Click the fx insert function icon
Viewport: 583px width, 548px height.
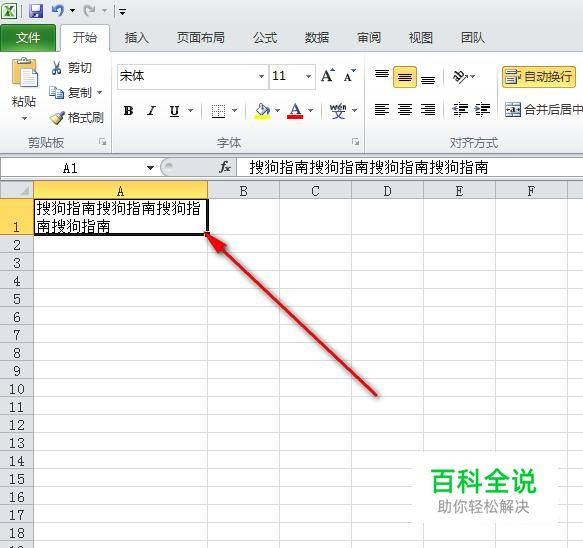point(225,167)
